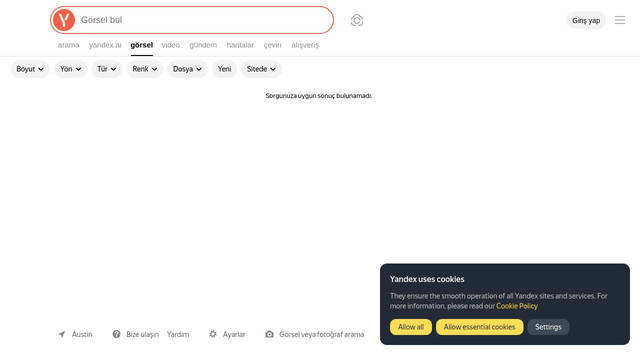The width and height of the screenshot is (640, 360).
Task: Open search by image camera icon
Action: point(357,20)
